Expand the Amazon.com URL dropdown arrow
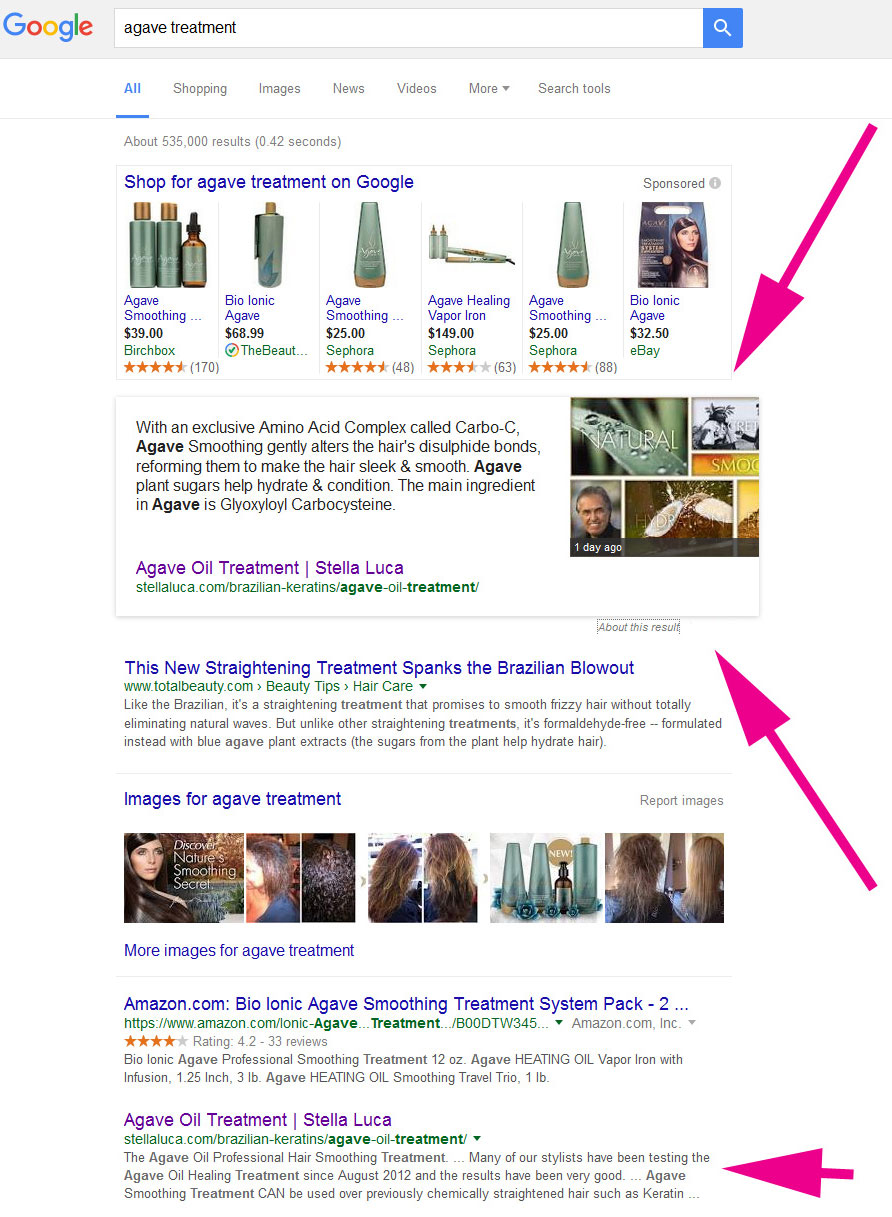This screenshot has width=892, height=1217. [x=559, y=1023]
